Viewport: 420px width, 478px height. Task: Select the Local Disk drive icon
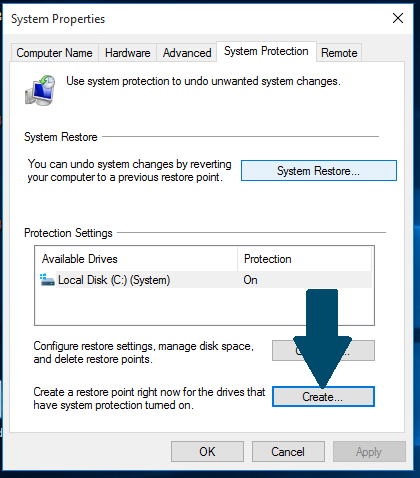tap(47, 280)
